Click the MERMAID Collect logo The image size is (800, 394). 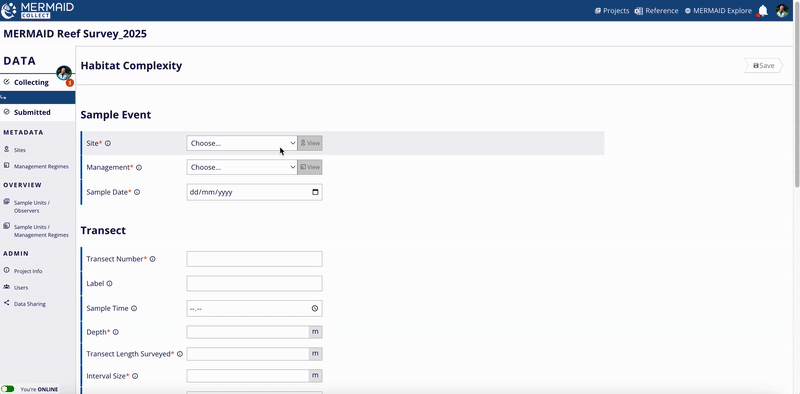[x=38, y=10]
